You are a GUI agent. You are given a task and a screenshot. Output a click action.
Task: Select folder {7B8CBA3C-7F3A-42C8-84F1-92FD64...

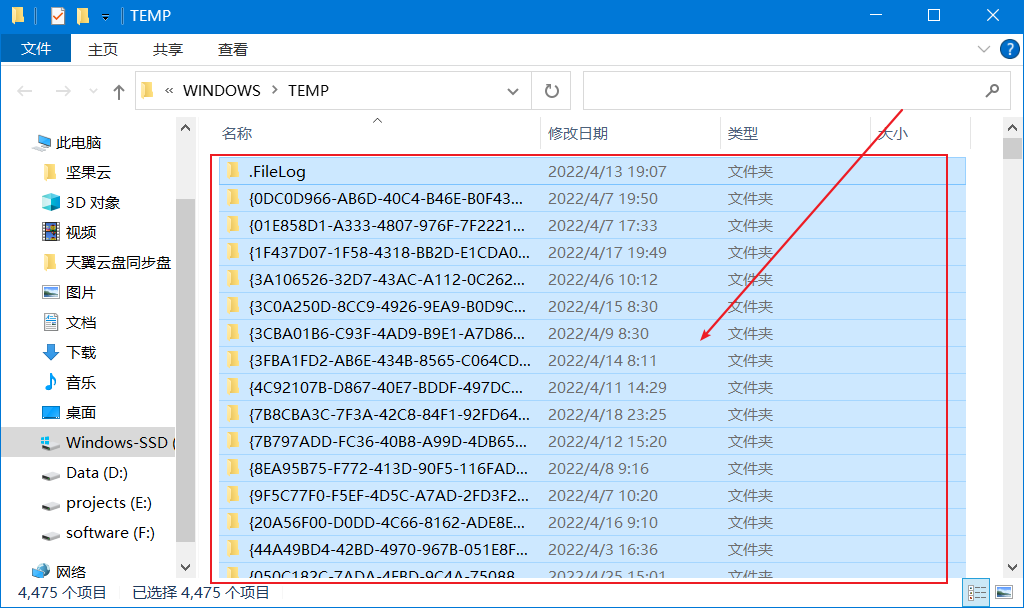pyautogui.click(x=389, y=415)
